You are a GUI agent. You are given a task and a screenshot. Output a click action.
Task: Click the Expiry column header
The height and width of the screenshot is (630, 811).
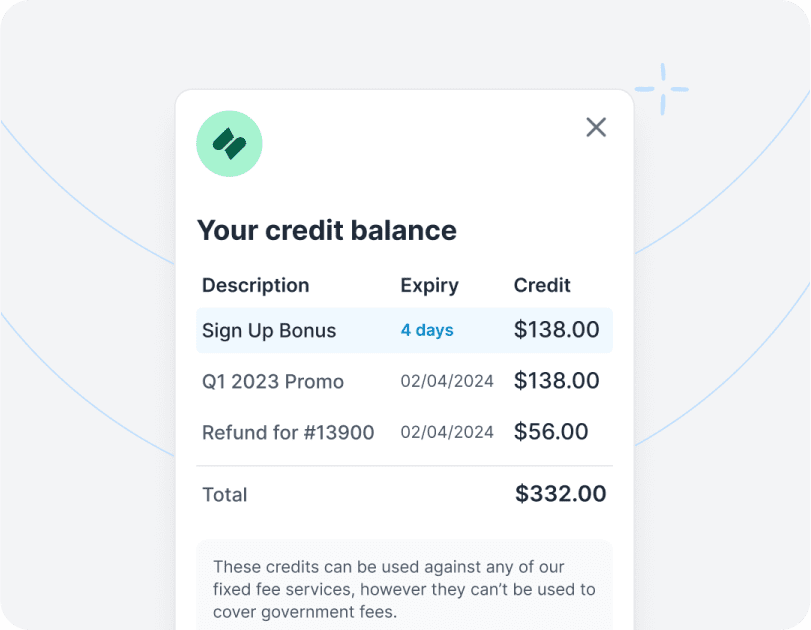[429, 285]
